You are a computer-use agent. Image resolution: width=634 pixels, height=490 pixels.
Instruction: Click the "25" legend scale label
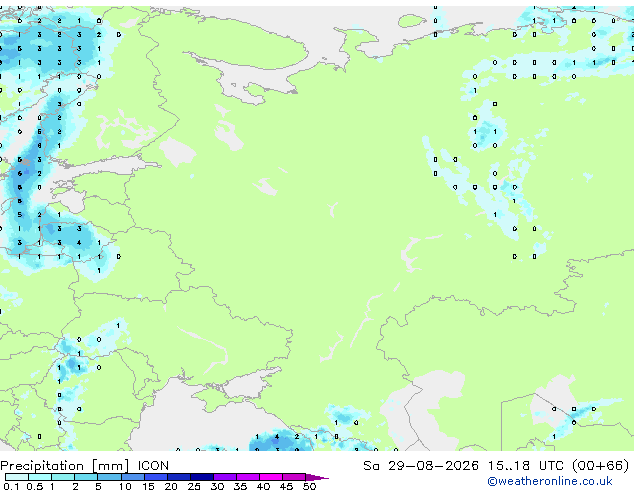[x=194, y=486]
